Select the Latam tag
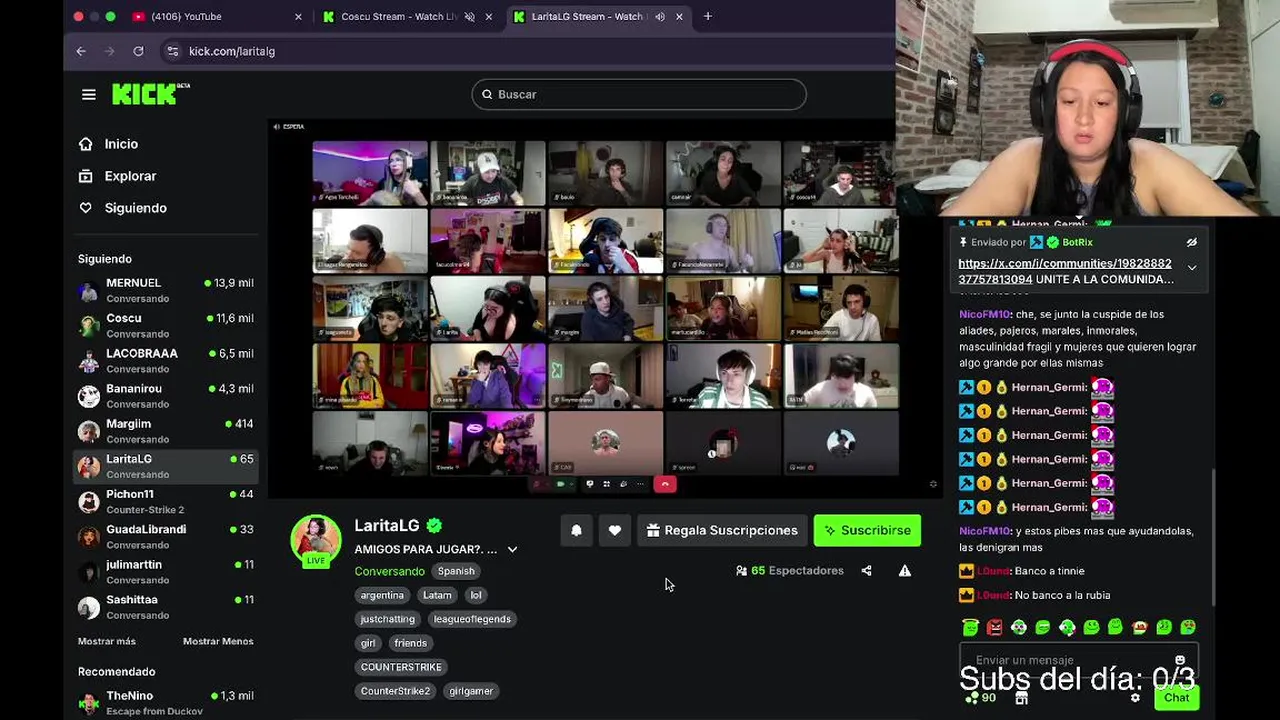 coord(437,595)
